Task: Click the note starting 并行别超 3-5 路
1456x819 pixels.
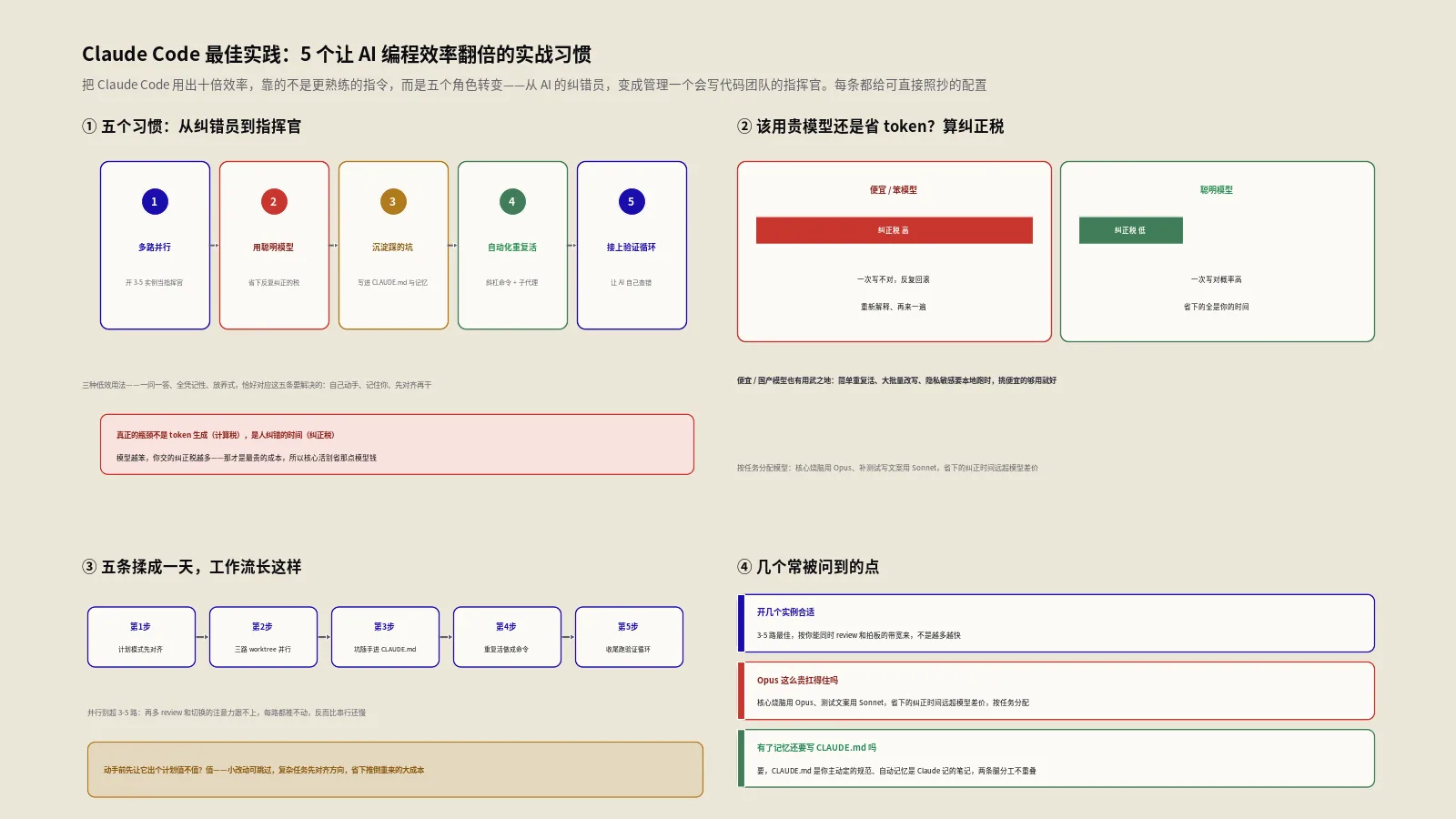Action: [x=227, y=713]
